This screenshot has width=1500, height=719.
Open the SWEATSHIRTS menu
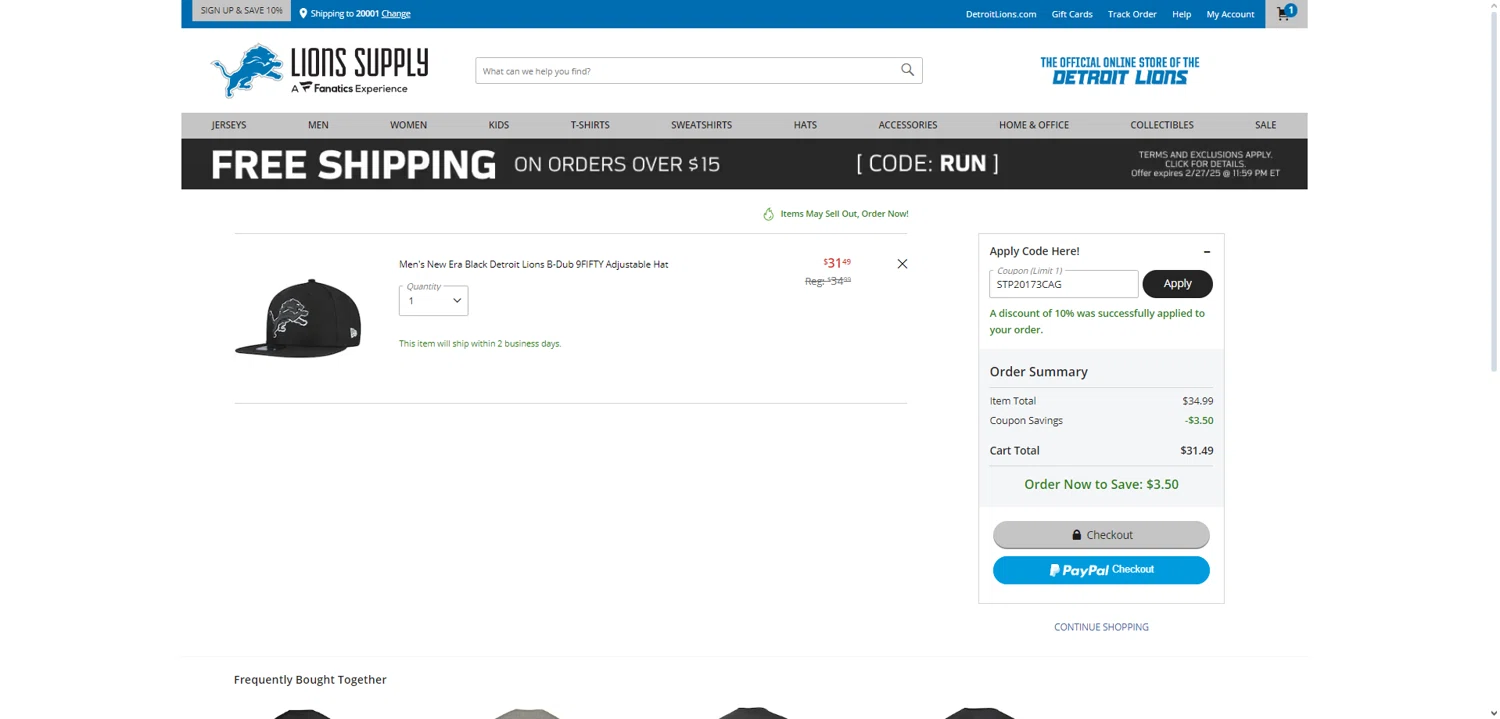[701, 125]
